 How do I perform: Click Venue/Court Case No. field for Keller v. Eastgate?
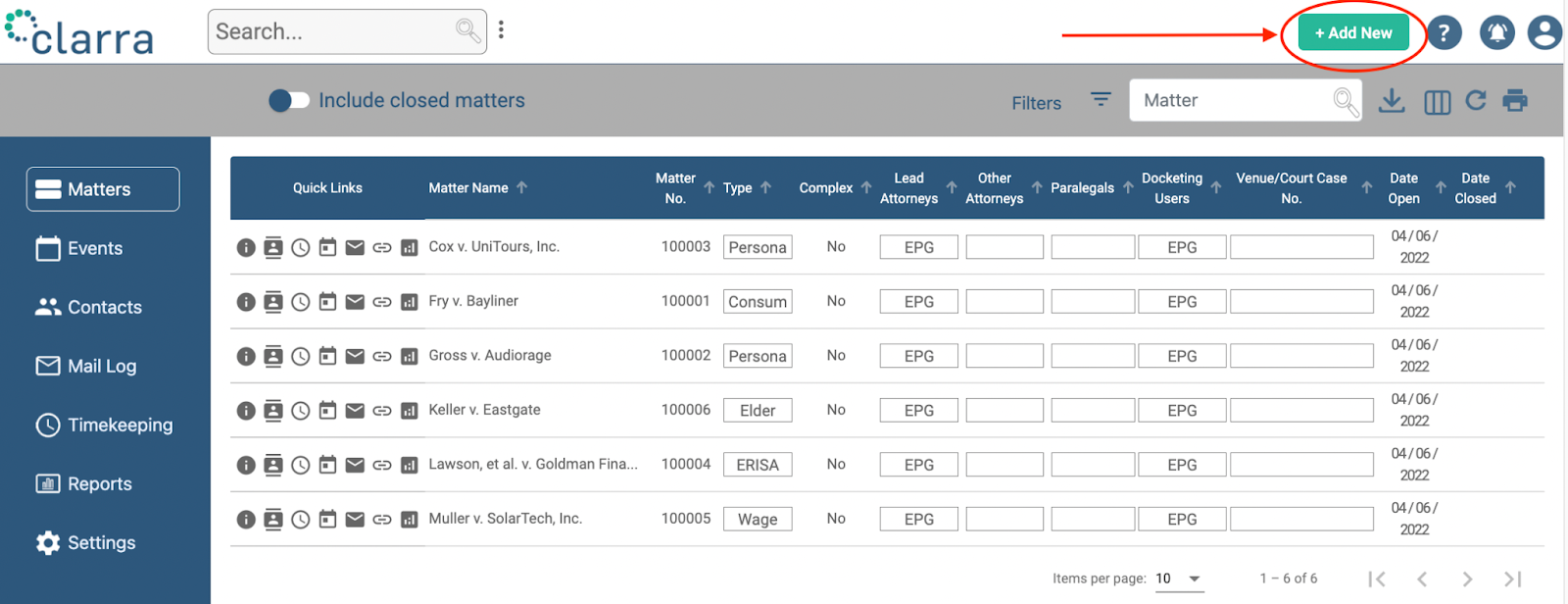[x=1301, y=411]
